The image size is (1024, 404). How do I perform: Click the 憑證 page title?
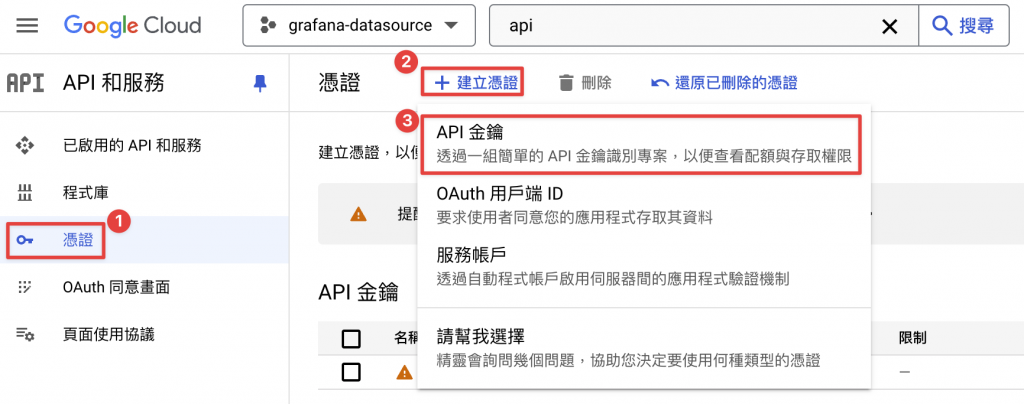[x=338, y=83]
